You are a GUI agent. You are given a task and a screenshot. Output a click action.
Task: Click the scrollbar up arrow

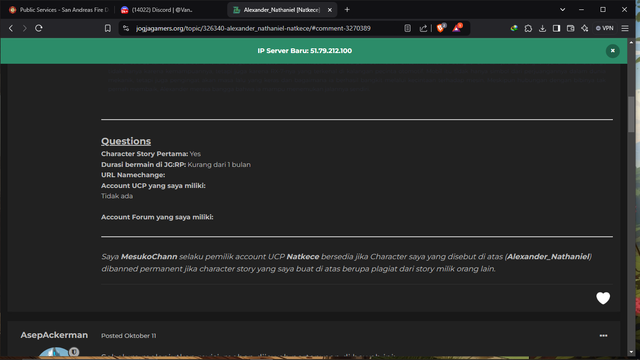pyautogui.click(x=631, y=42)
